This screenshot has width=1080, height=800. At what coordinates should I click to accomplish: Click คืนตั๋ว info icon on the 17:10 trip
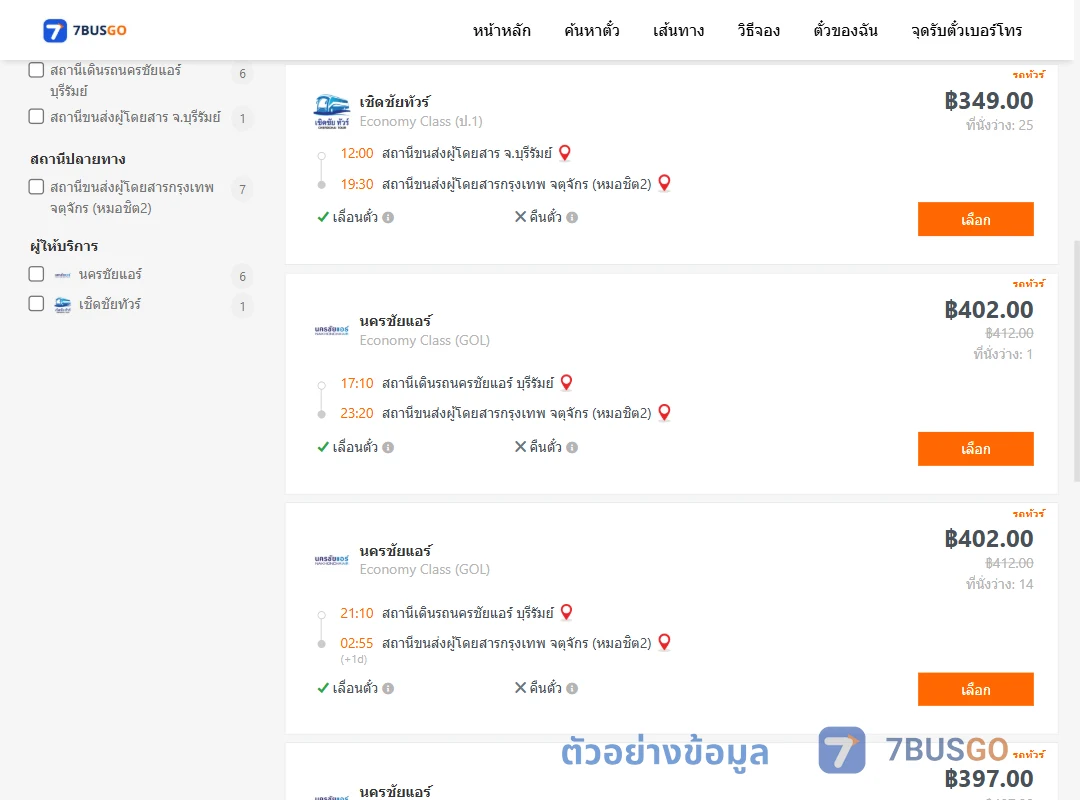click(x=572, y=448)
